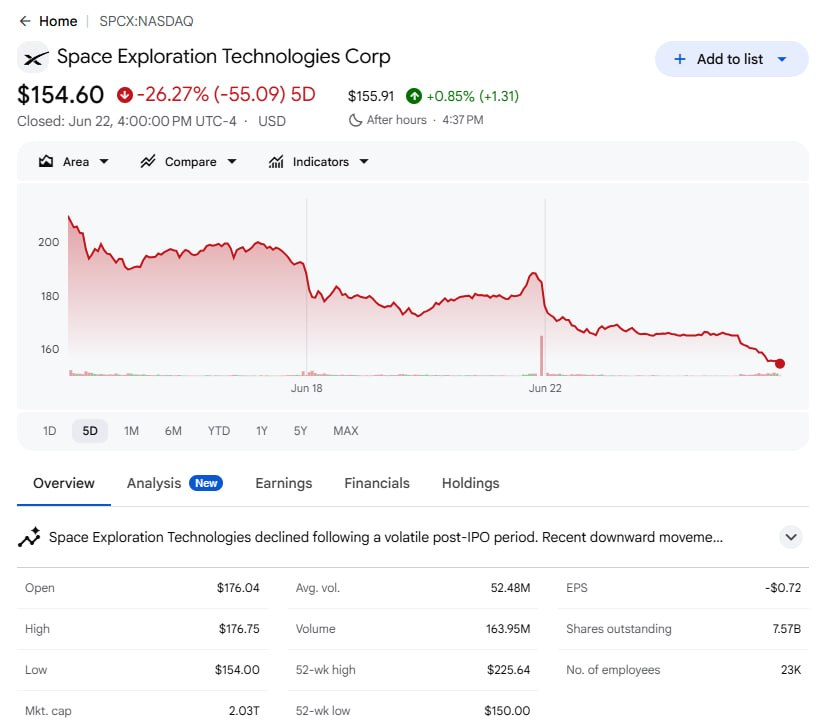The height and width of the screenshot is (724, 828).
Task: Go to the Home link
Action: click(58, 21)
